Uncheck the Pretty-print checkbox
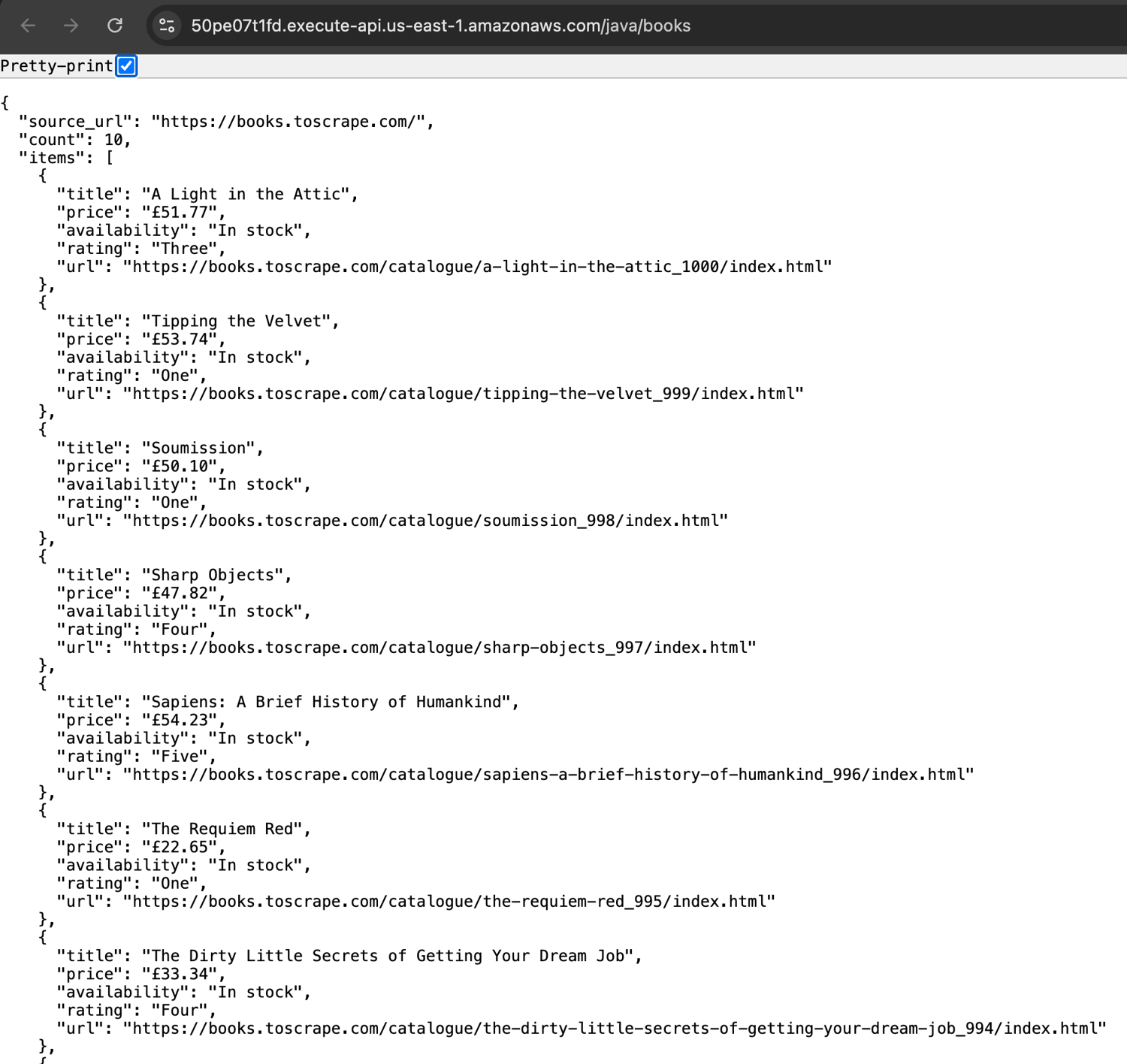 click(127, 66)
